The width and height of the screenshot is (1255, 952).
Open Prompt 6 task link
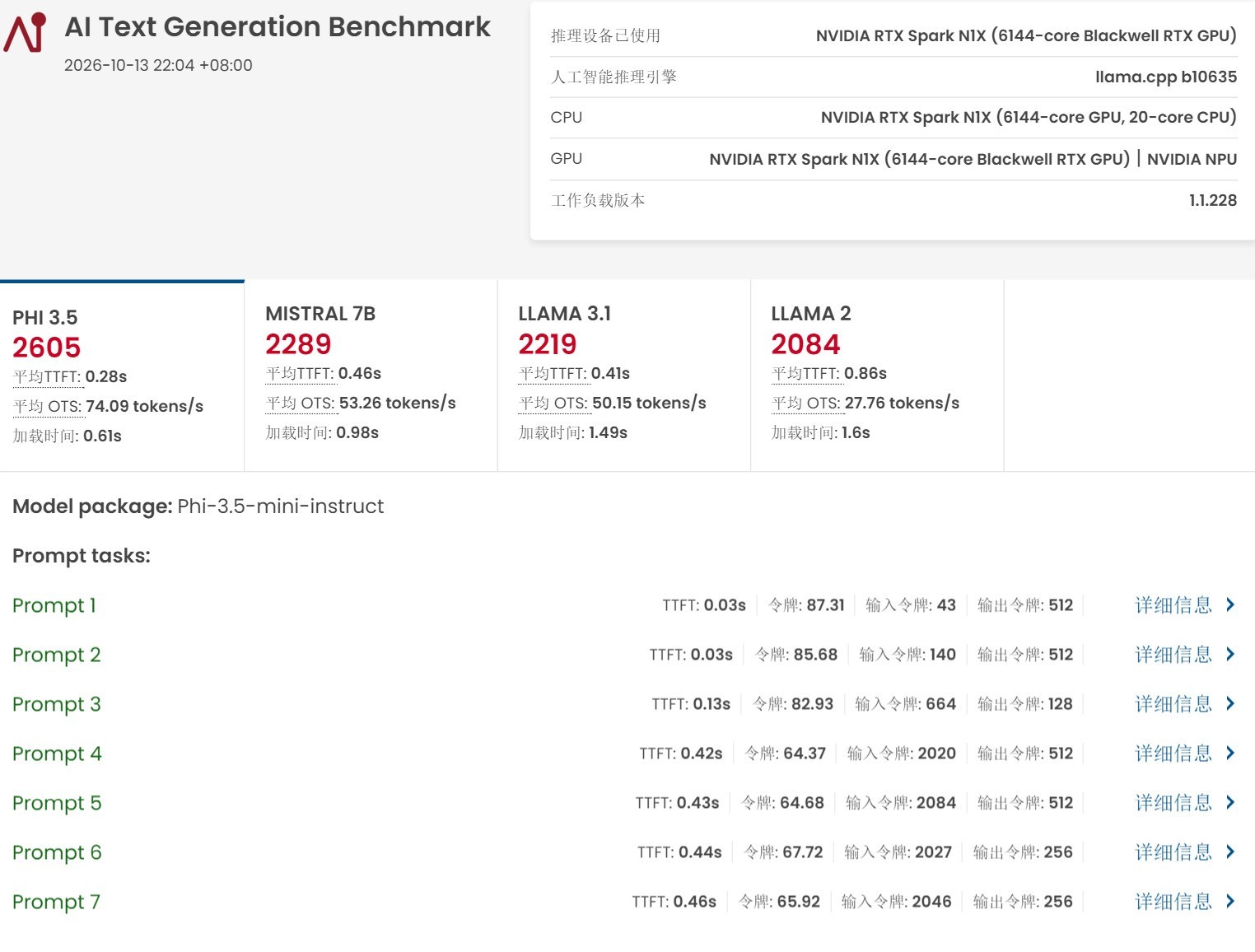coord(57,852)
